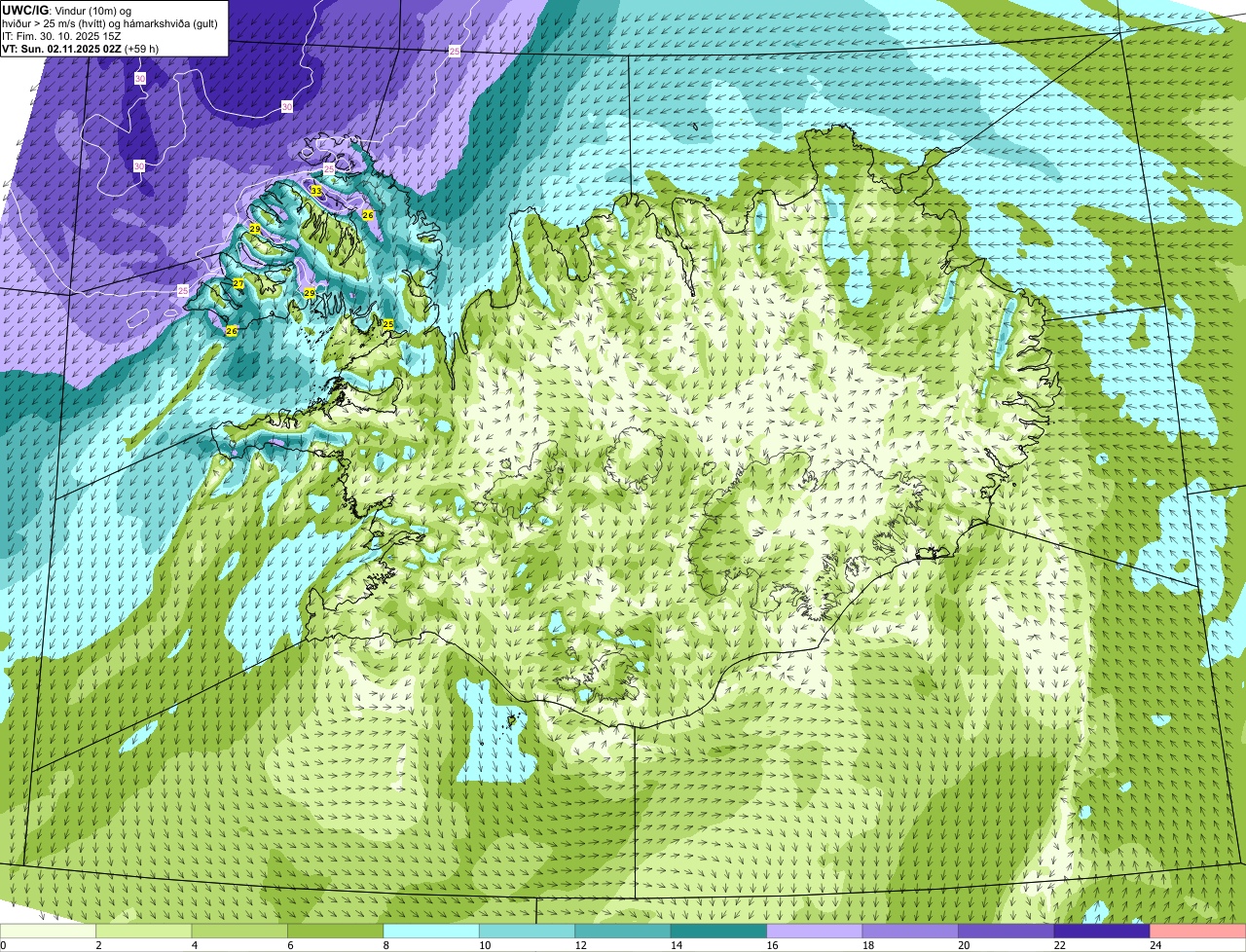The image size is (1246, 952).
Task: Click the legend scale value 4
Action: [x=194, y=945]
